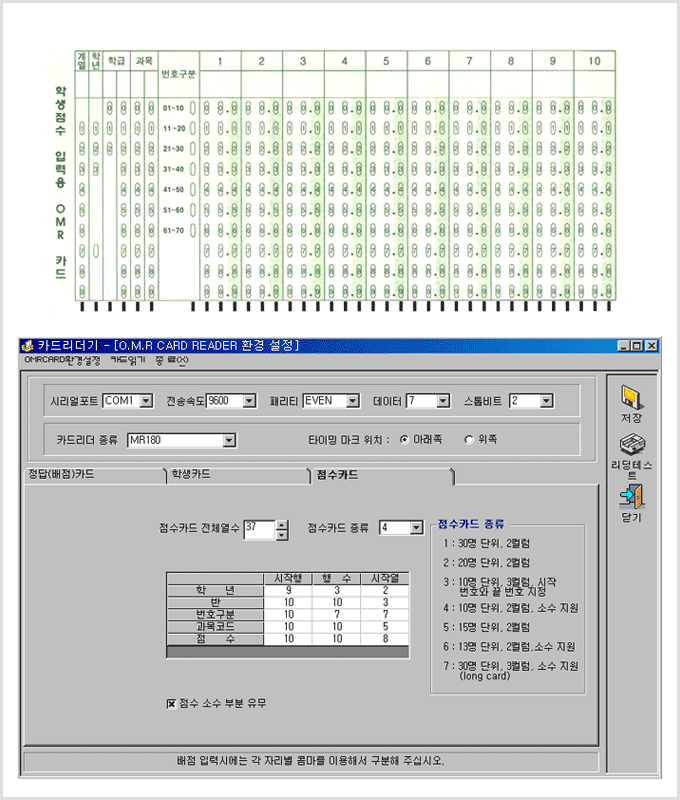Minimize the card reader window
The width and height of the screenshot is (680, 800).
(x=623, y=346)
